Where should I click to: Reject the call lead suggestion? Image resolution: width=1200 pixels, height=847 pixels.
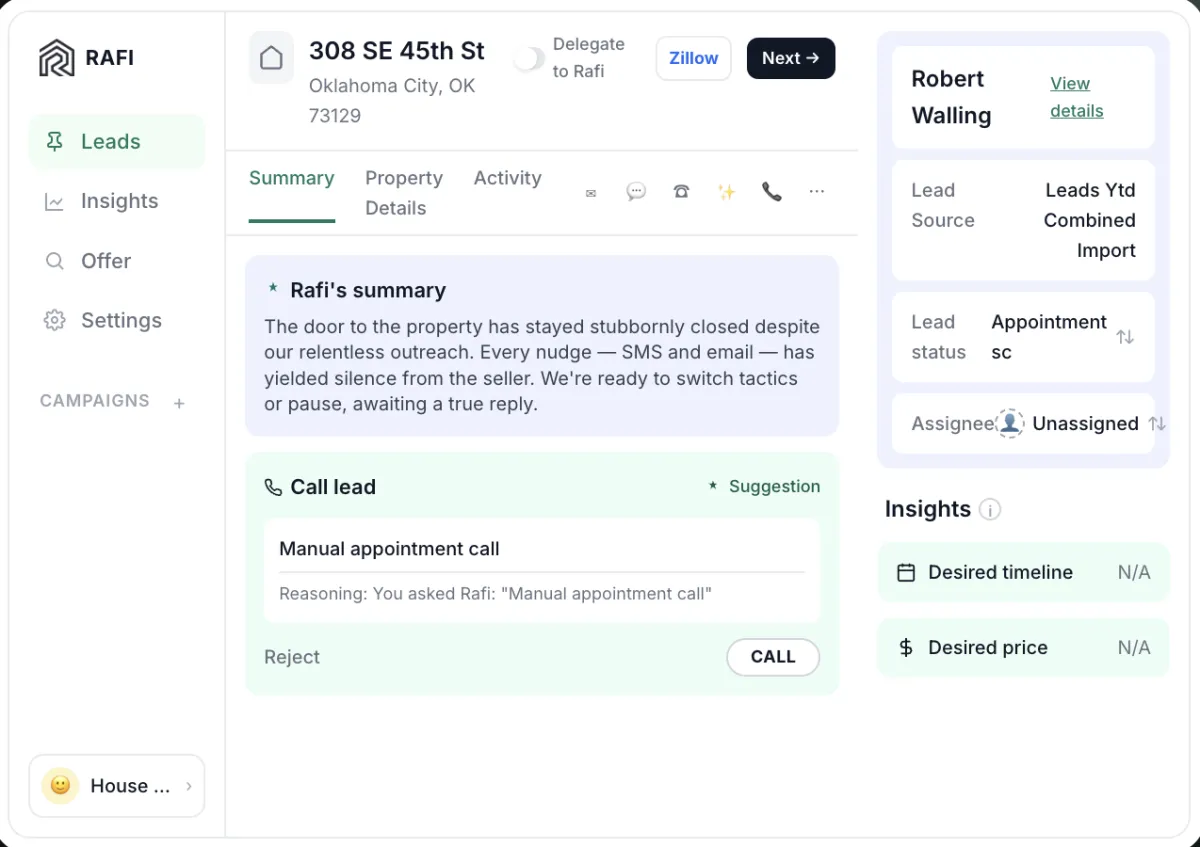point(292,657)
